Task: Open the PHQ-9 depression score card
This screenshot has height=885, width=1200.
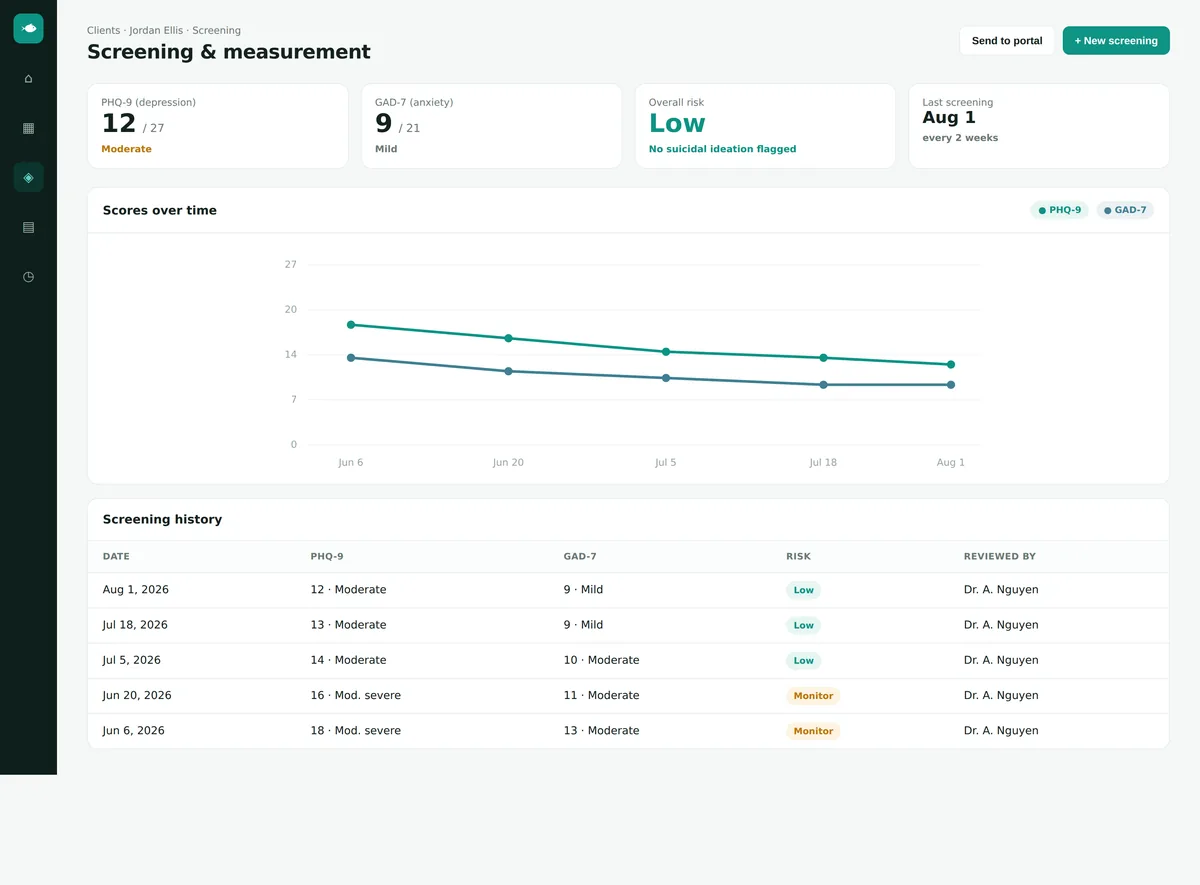Action: point(218,126)
